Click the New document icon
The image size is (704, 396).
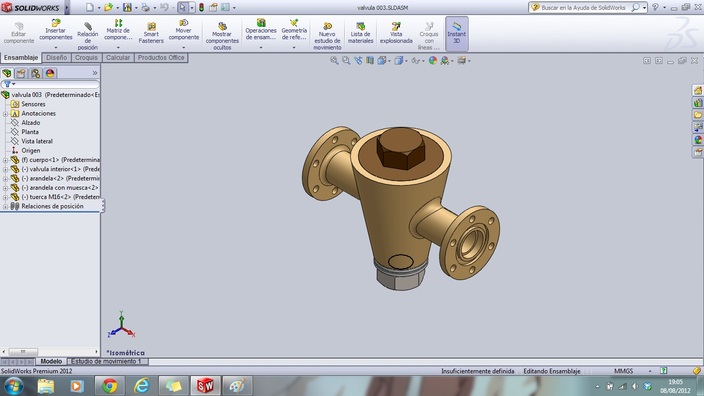pyautogui.click(x=90, y=8)
